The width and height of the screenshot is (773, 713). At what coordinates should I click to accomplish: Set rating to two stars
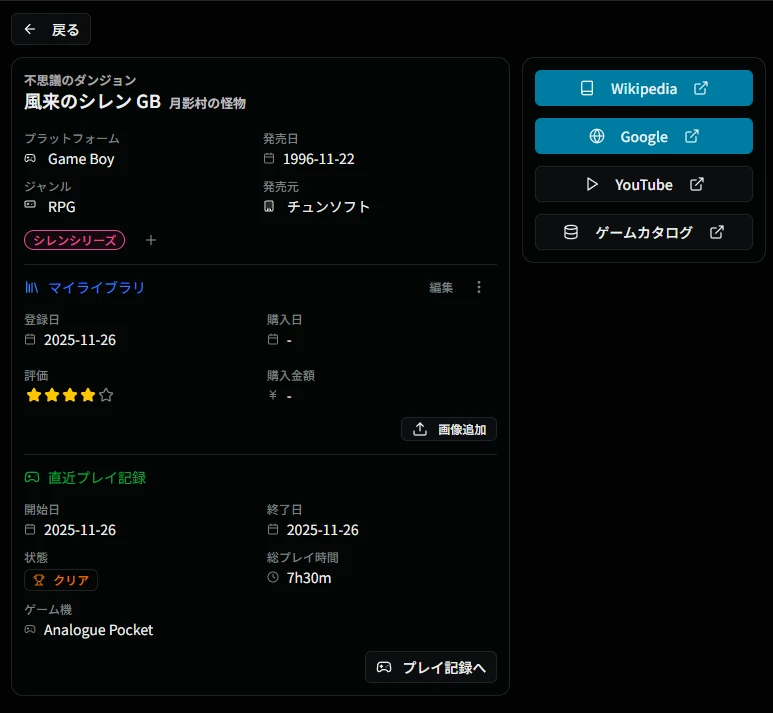click(52, 395)
